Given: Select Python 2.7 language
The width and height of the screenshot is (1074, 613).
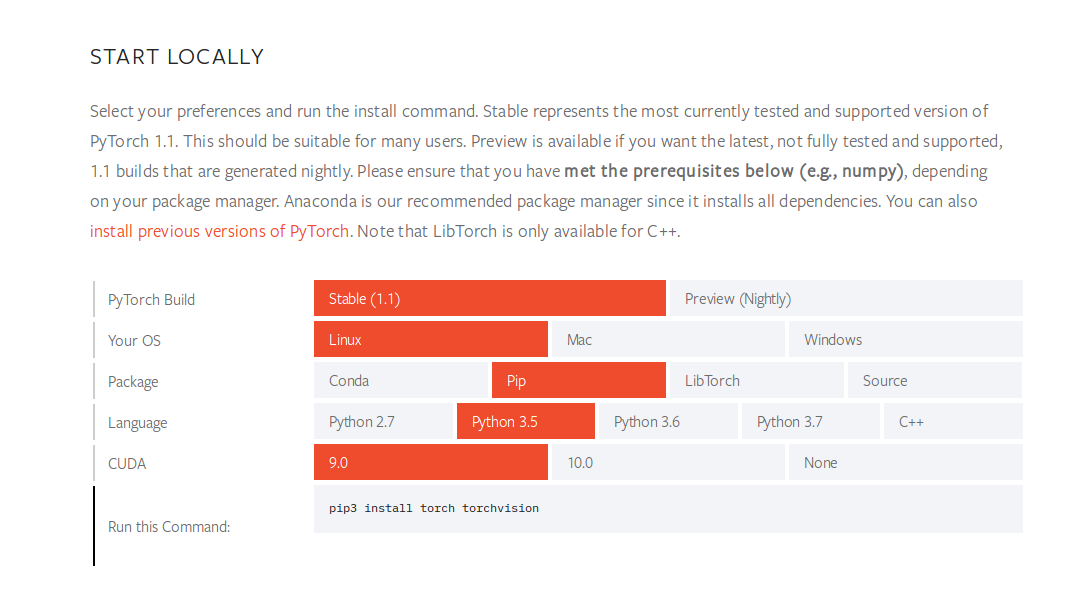Looking at the screenshot, I should pyautogui.click(x=384, y=421).
